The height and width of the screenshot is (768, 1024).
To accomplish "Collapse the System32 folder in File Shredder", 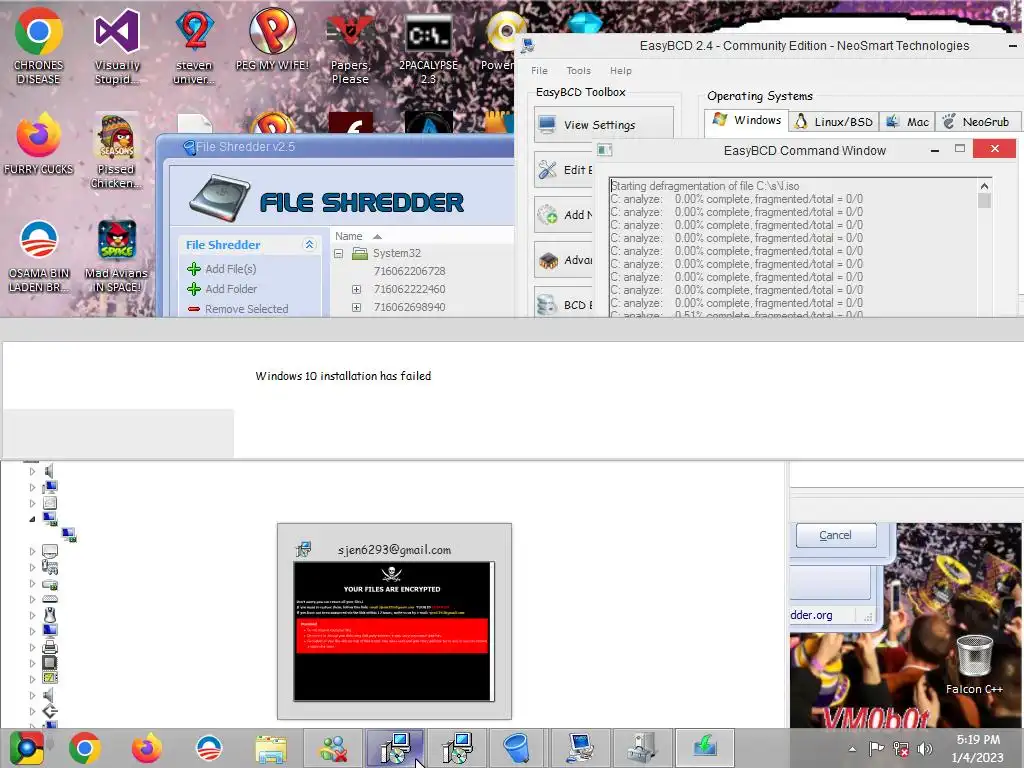I will coord(338,253).
